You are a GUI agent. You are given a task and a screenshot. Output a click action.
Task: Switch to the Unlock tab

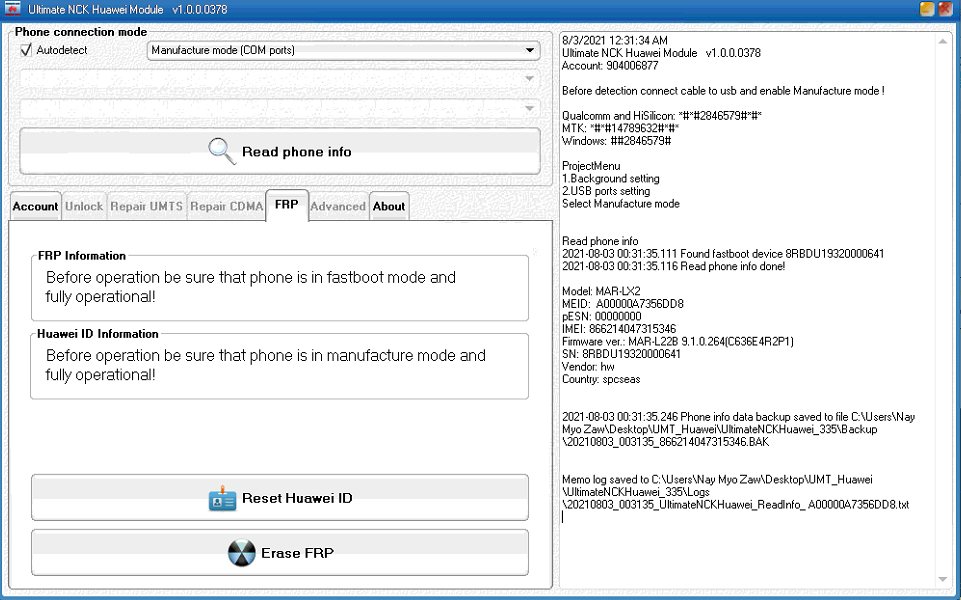(x=84, y=207)
